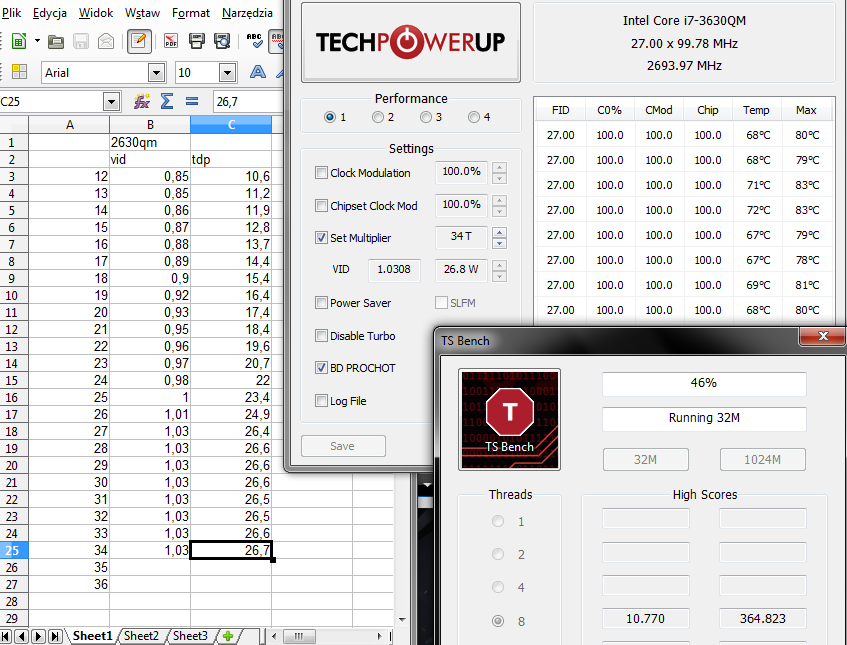
Task: Open the Narzędzia menu
Action: point(247,12)
